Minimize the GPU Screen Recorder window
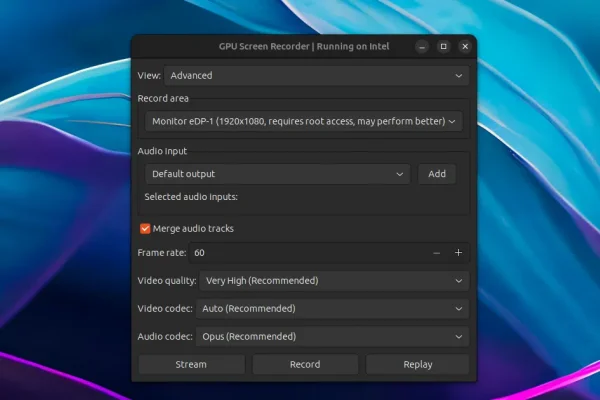This screenshot has width=600, height=400. 422,47
